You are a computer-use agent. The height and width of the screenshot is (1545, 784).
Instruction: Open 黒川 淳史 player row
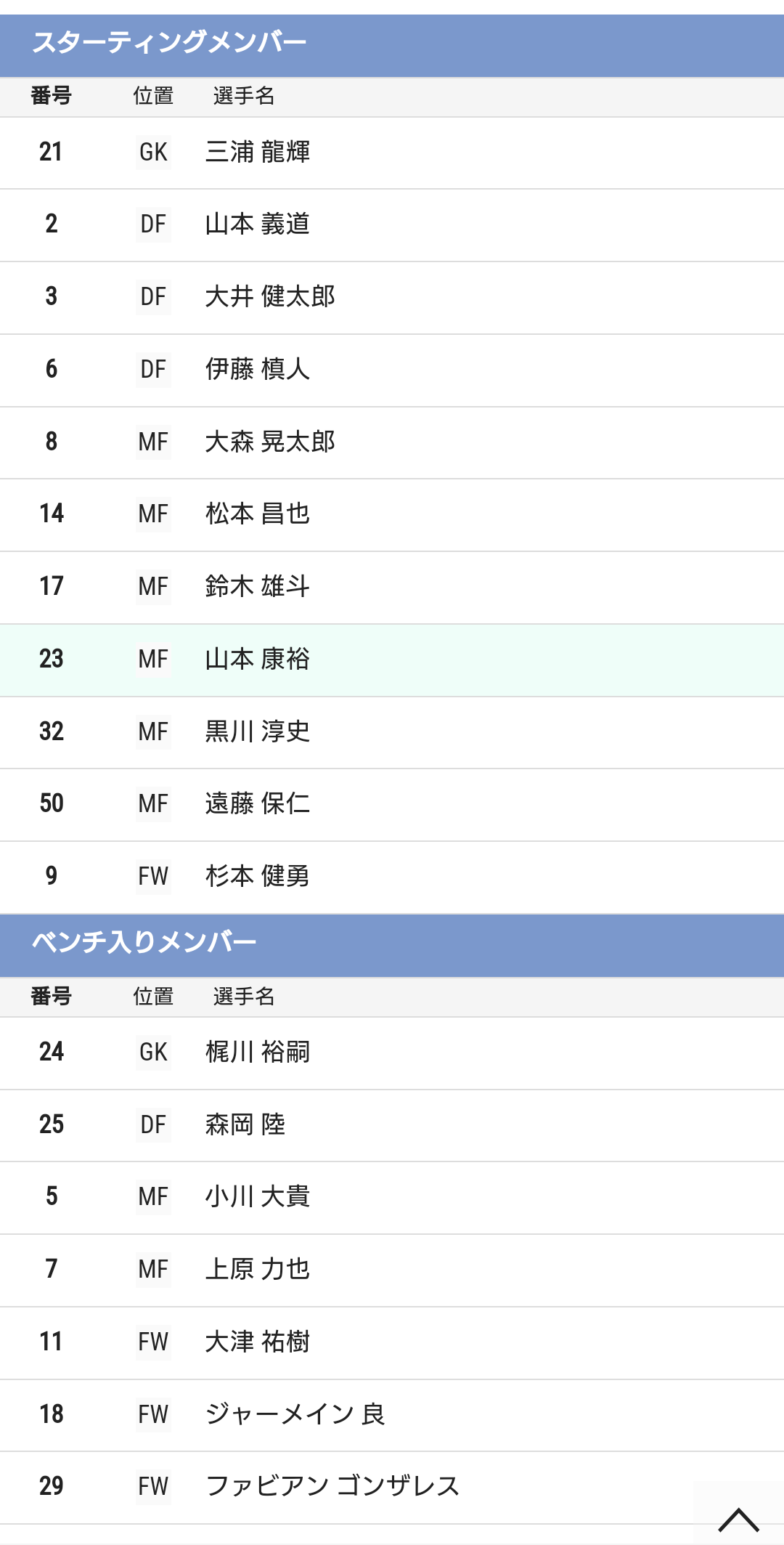[x=392, y=733]
